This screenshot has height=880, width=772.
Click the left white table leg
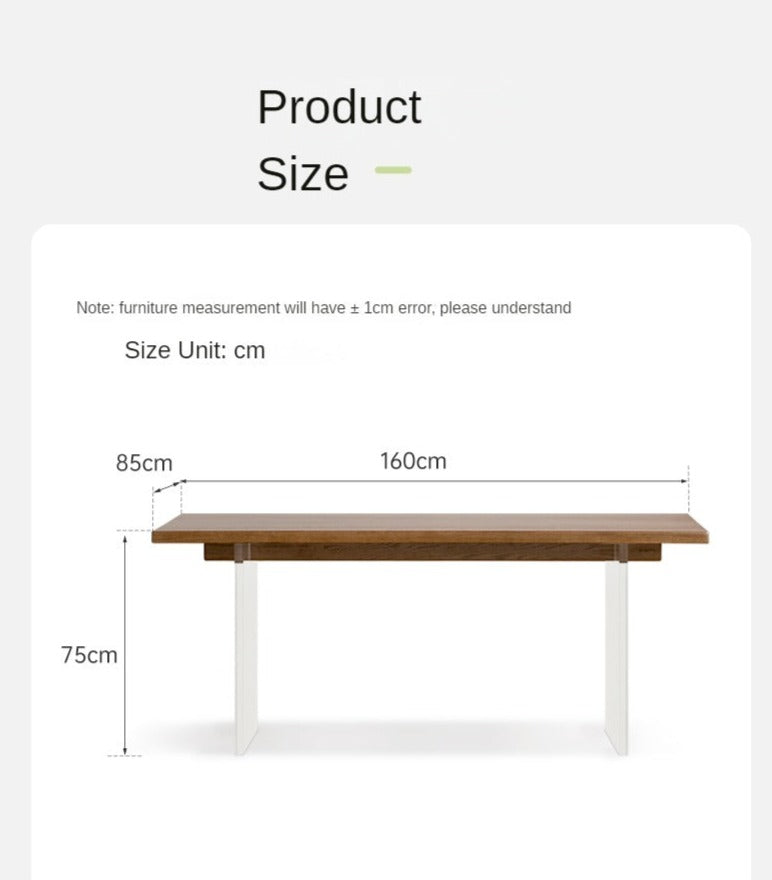(x=246, y=655)
